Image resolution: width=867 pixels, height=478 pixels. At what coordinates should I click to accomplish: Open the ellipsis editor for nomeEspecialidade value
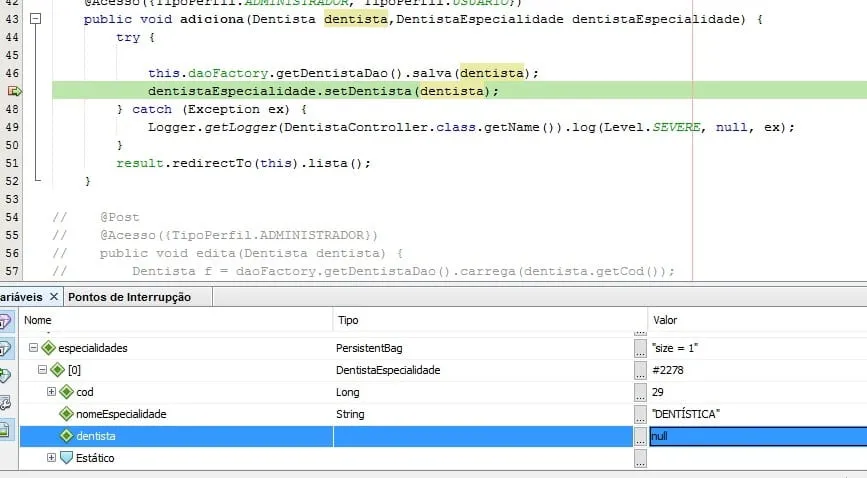click(640, 414)
